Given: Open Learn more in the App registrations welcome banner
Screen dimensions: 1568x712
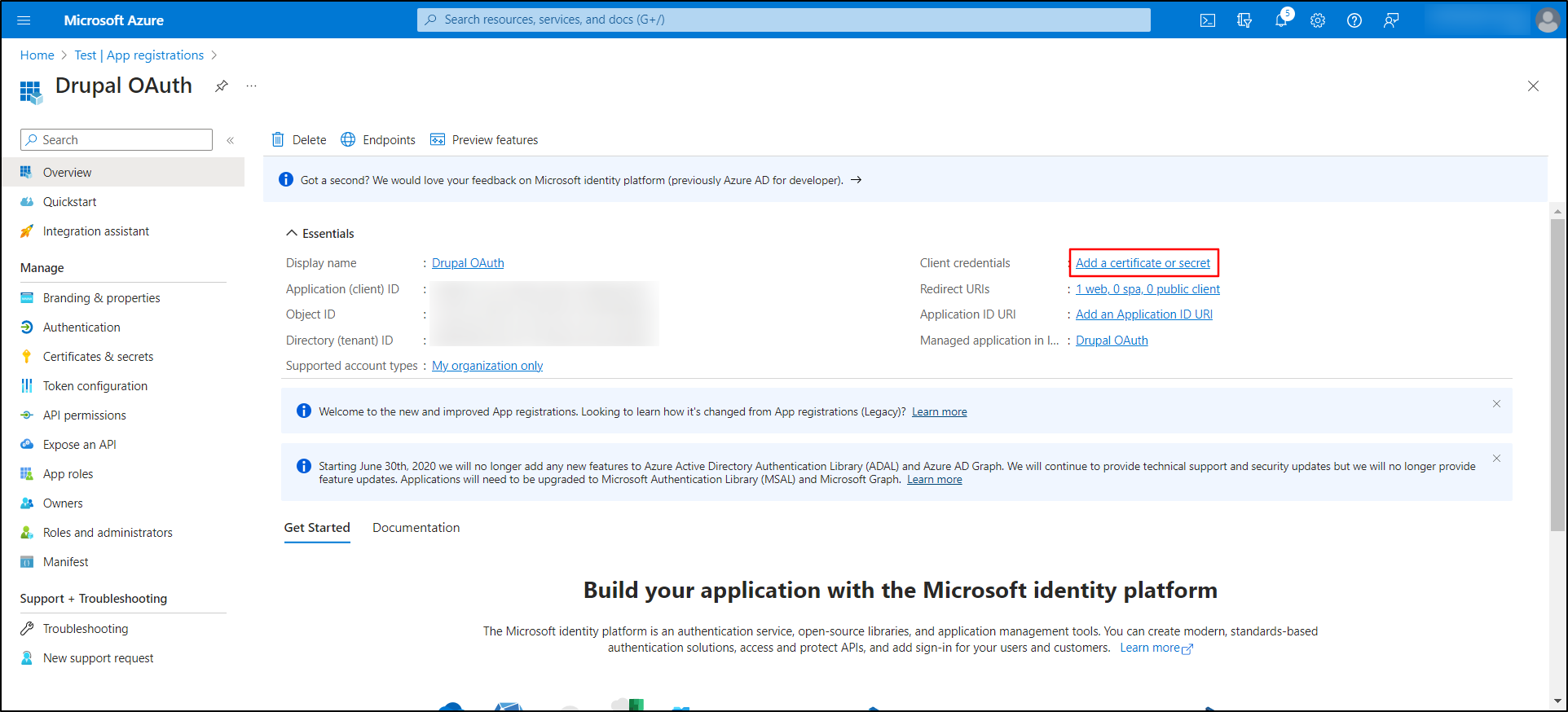Looking at the screenshot, I should [939, 412].
